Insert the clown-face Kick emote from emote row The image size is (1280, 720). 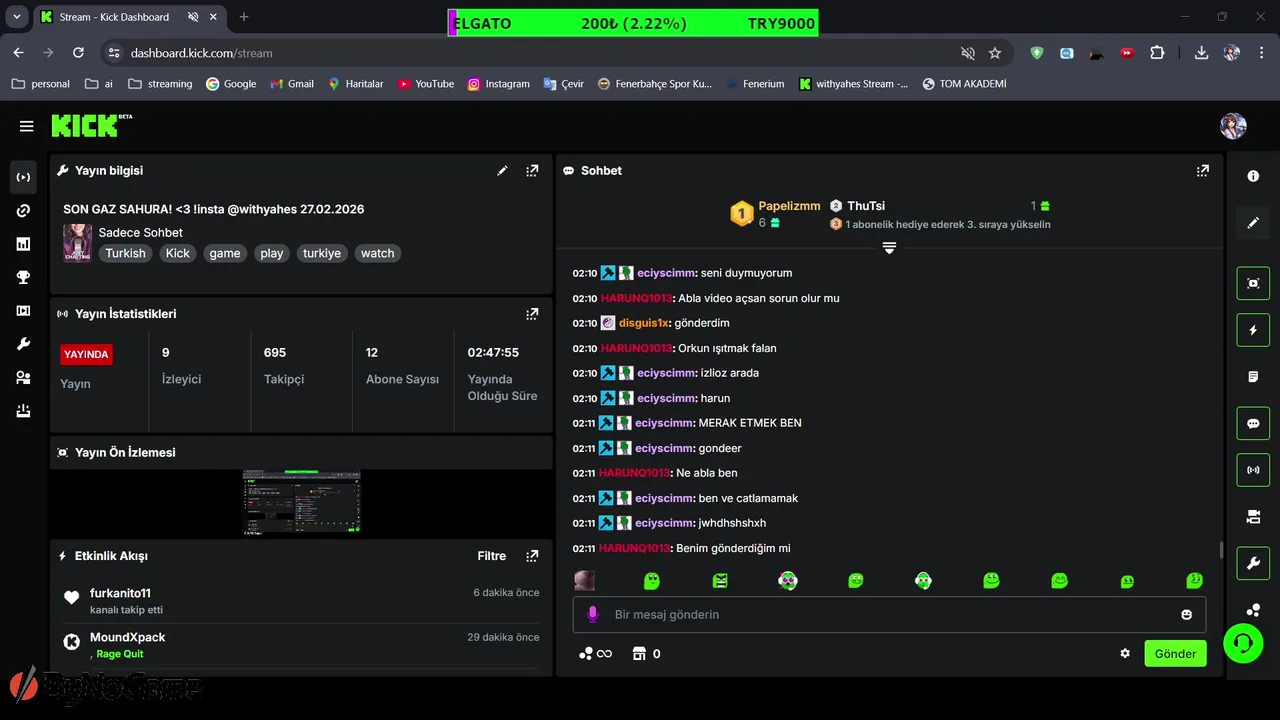788,581
